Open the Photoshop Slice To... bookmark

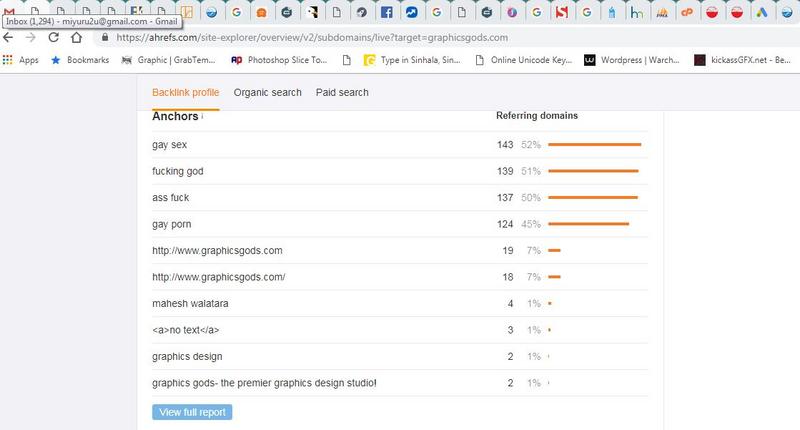(x=279, y=60)
